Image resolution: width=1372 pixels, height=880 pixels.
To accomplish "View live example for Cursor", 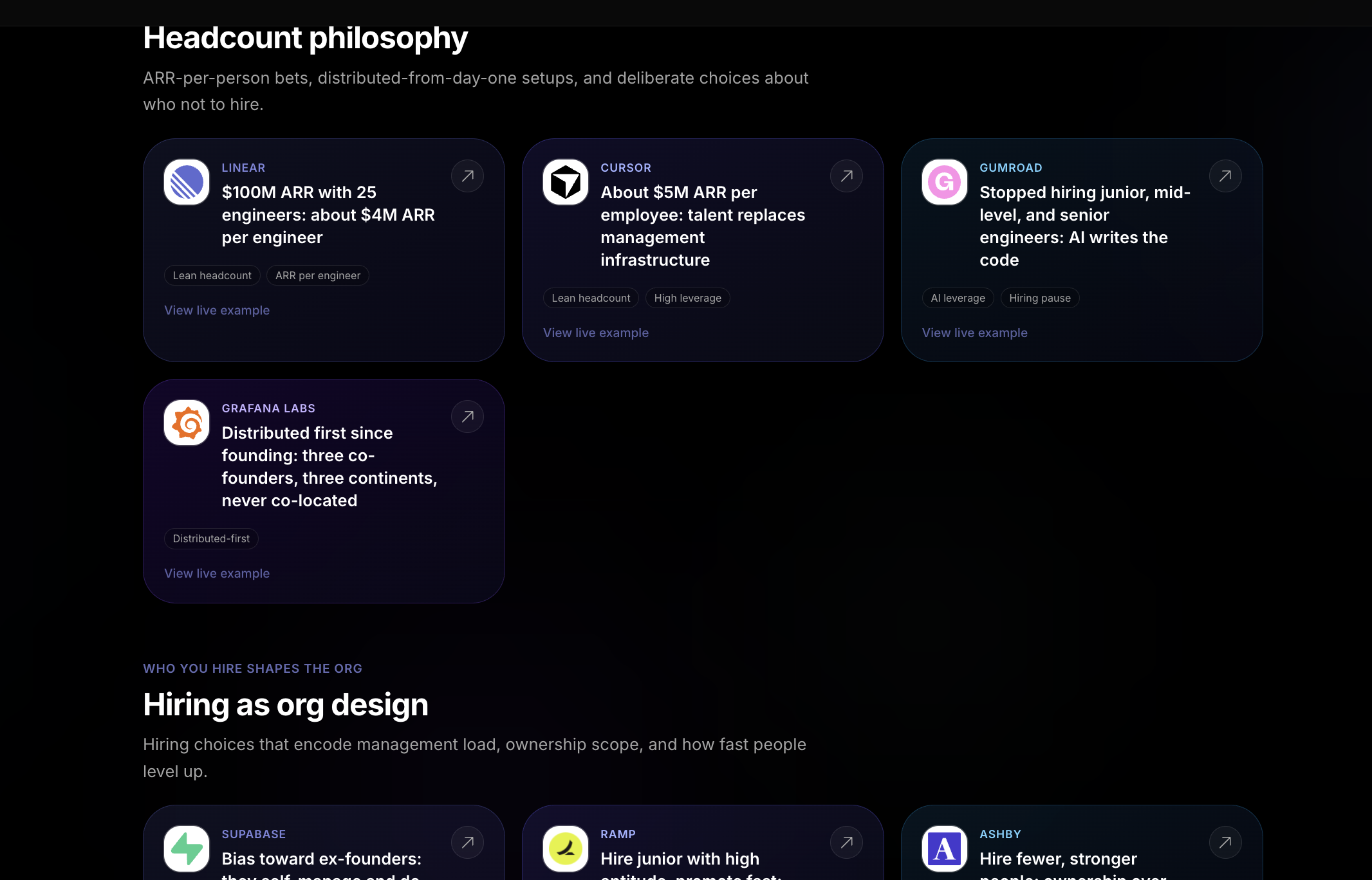I will (x=596, y=333).
